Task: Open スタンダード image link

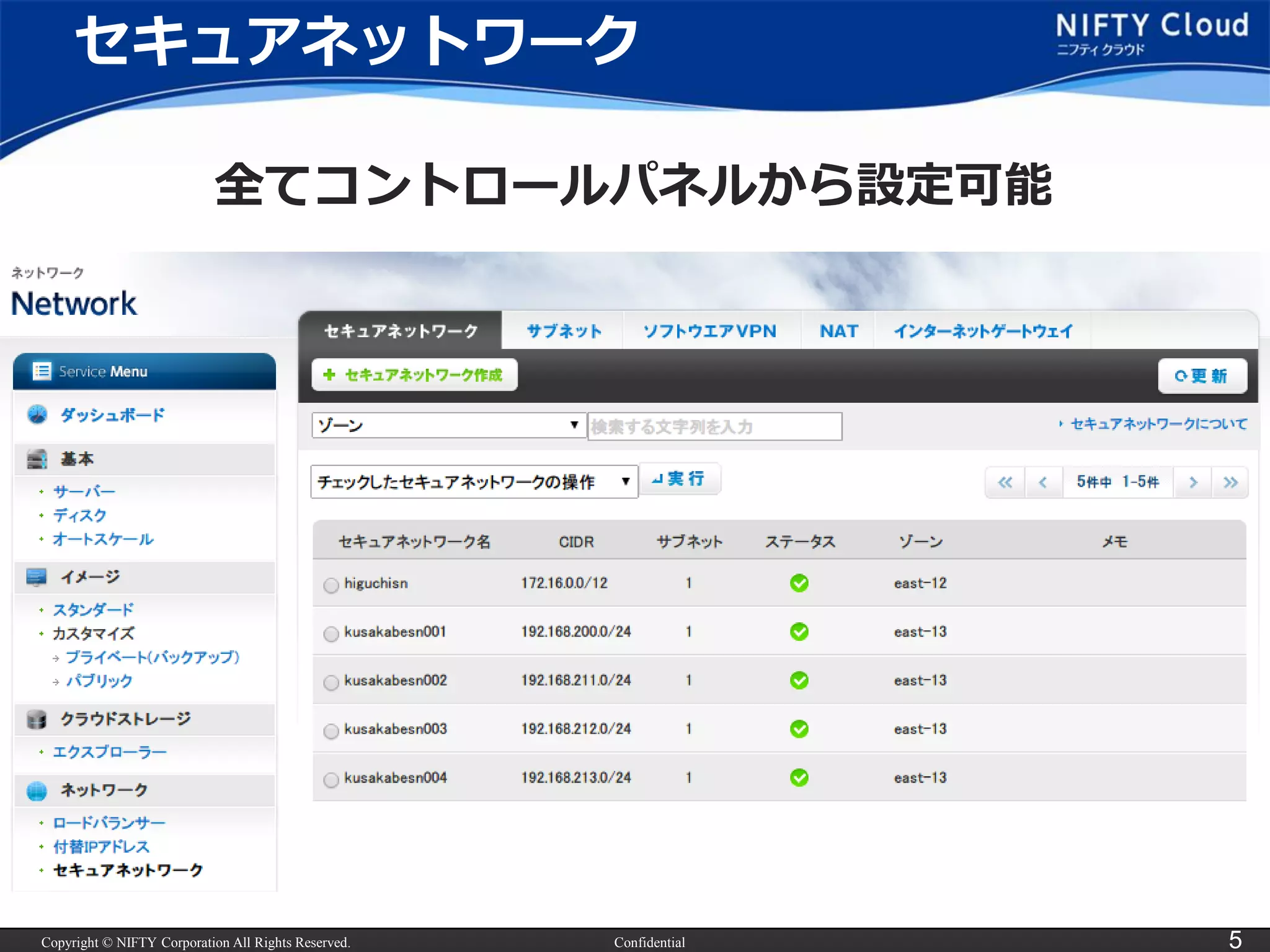Action: click(93, 610)
